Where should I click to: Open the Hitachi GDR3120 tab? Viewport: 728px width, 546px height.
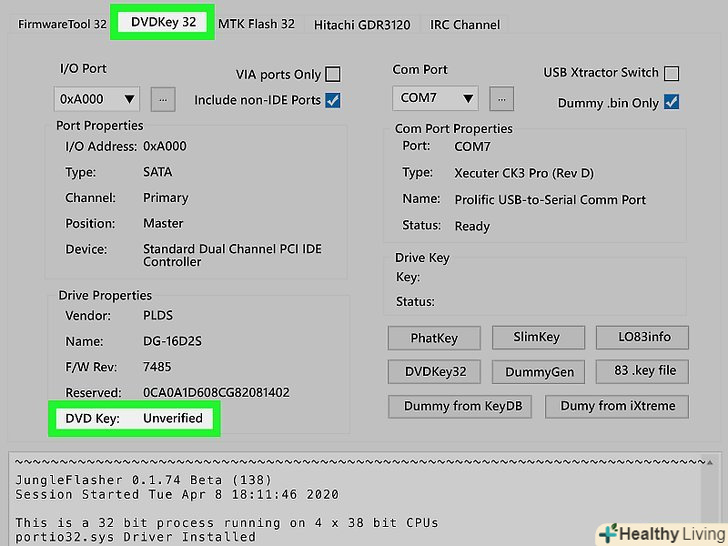click(x=362, y=25)
